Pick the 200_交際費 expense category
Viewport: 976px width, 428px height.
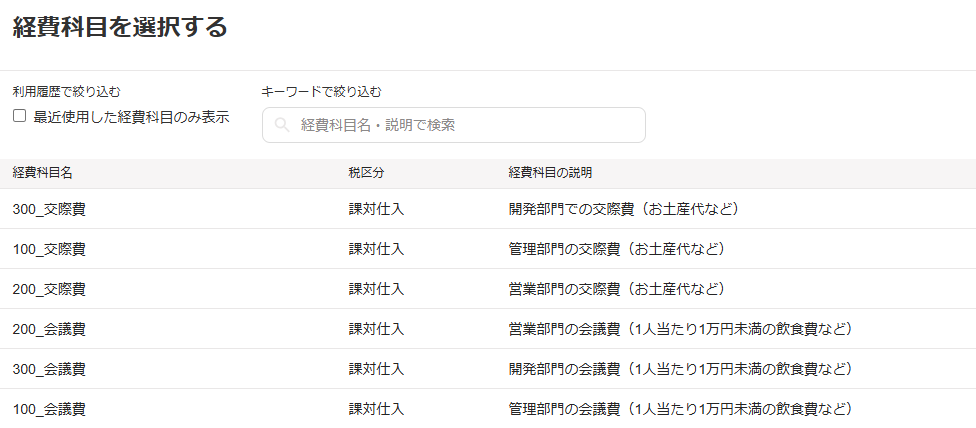[x=49, y=289]
